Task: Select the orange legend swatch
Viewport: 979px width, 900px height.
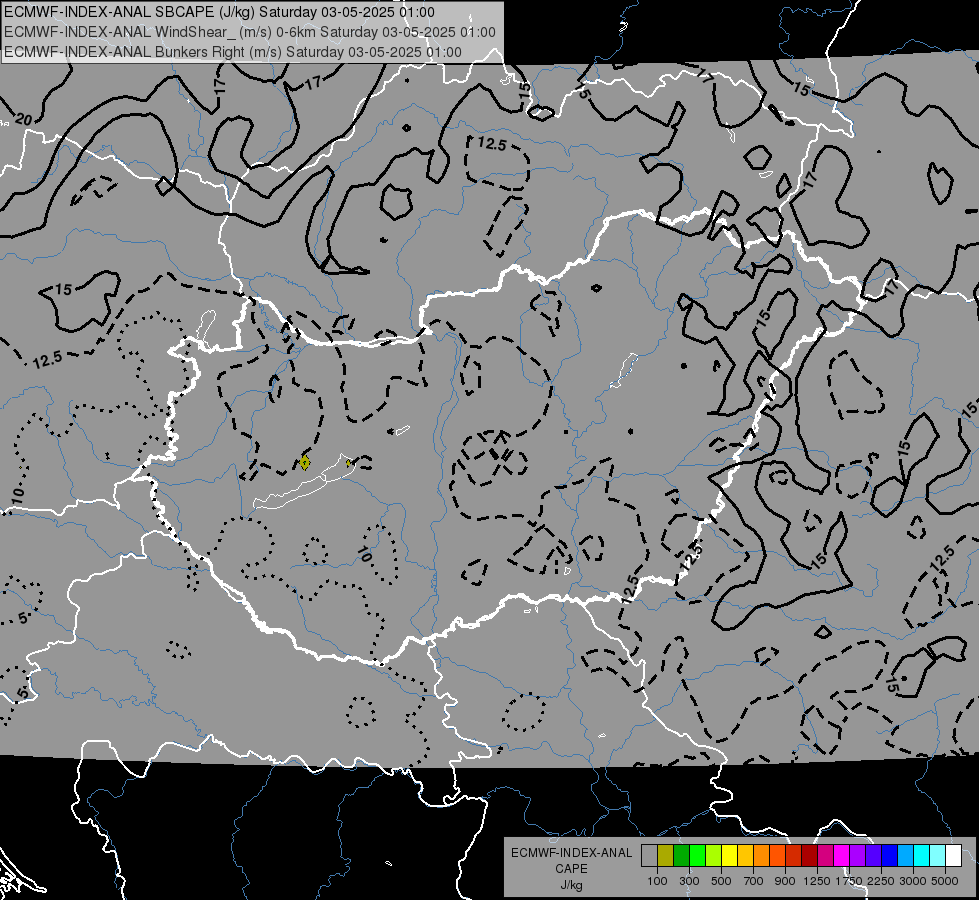Action: point(762,855)
